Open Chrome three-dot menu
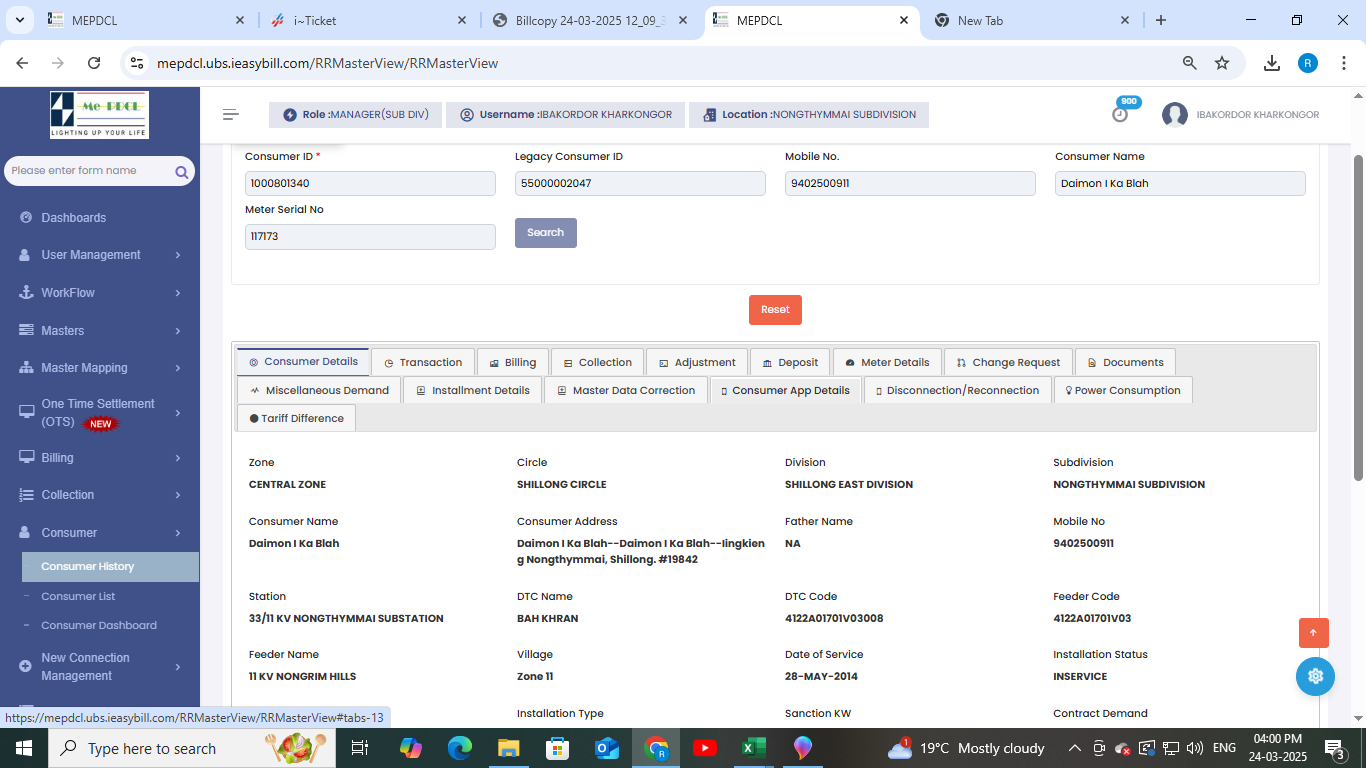This screenshot has height=768, width=1366. tap(1343, 63)
